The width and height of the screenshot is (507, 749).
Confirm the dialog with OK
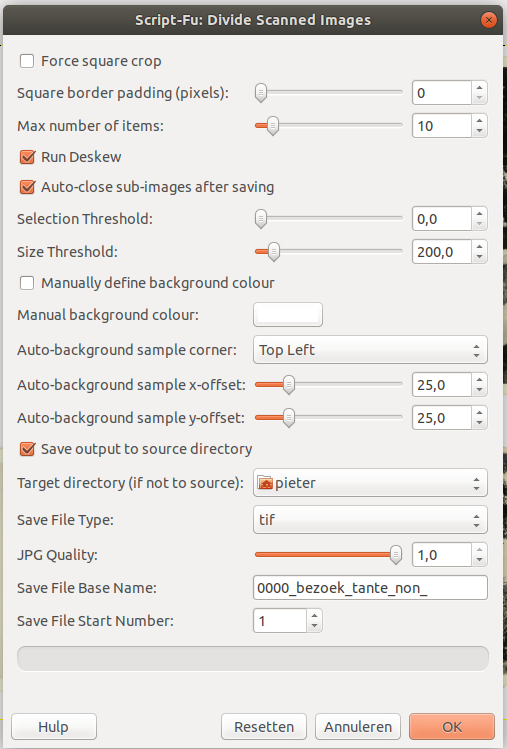(x=452, y=727)
